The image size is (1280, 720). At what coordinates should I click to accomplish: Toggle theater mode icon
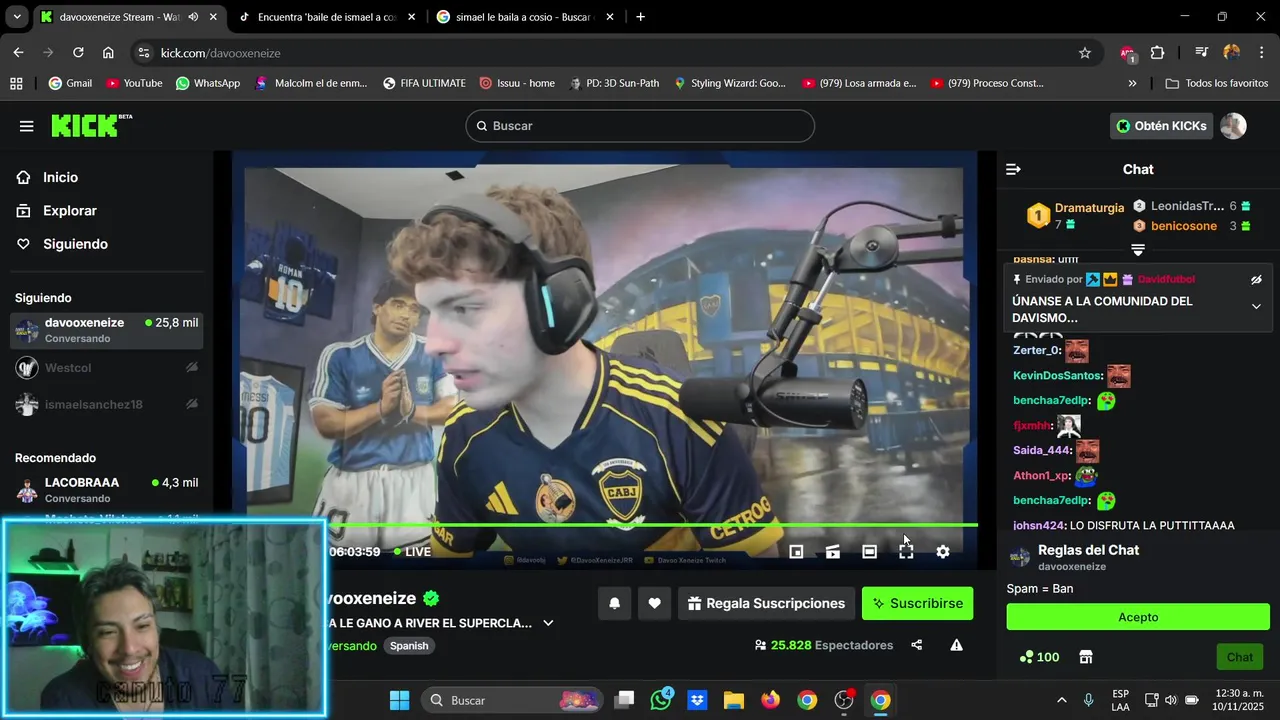(869, 551)
